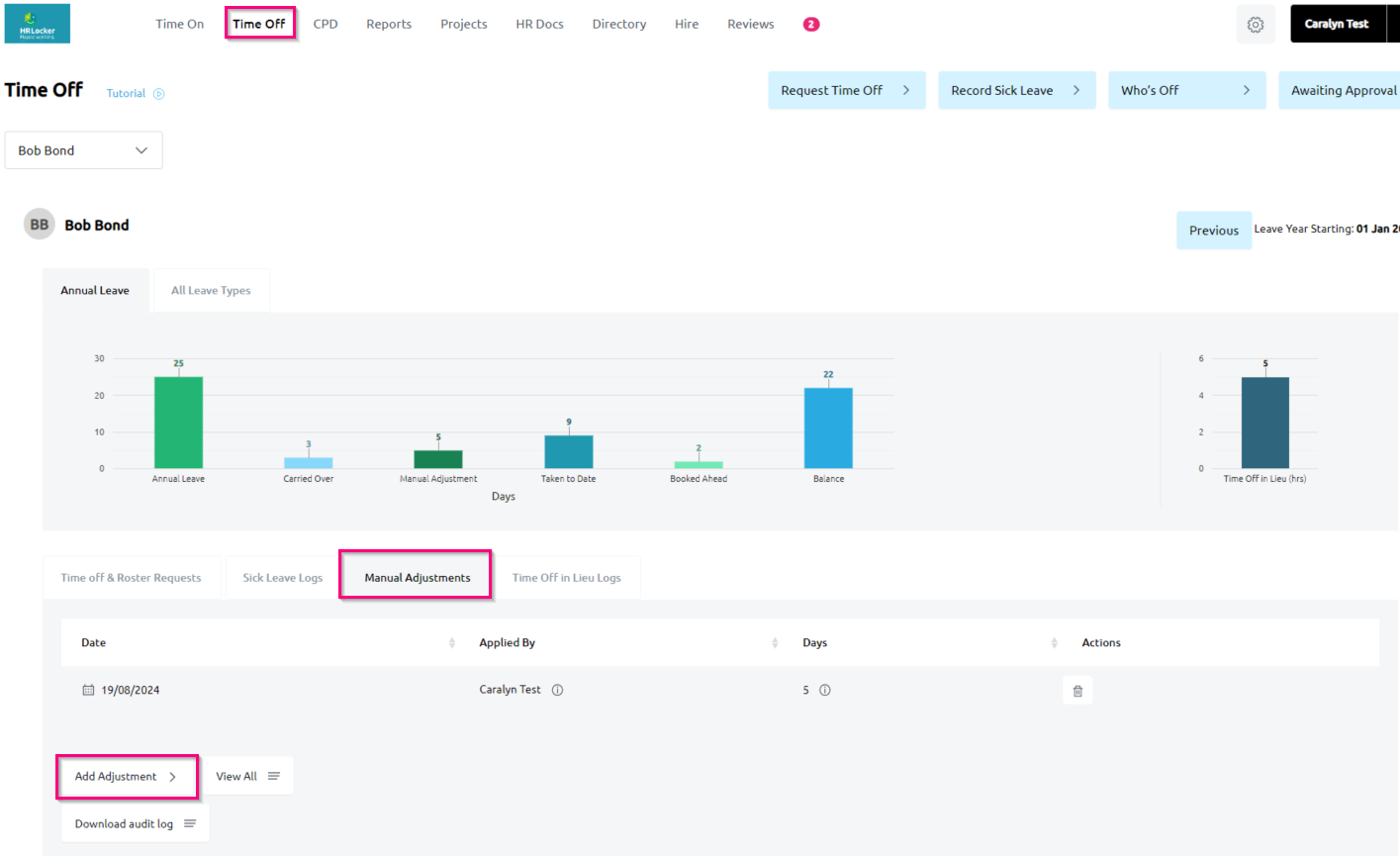Sort the table by Date column

tap(452, 643)
